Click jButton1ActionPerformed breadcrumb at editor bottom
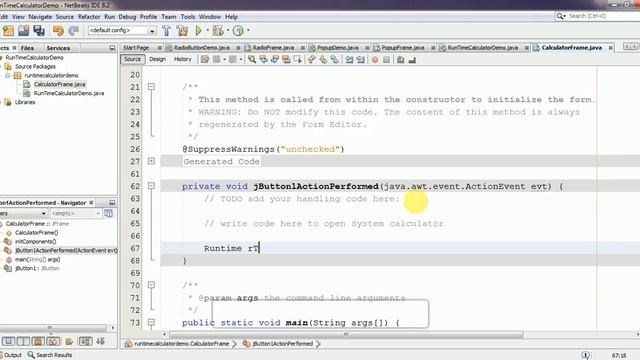 pos(279,344)
